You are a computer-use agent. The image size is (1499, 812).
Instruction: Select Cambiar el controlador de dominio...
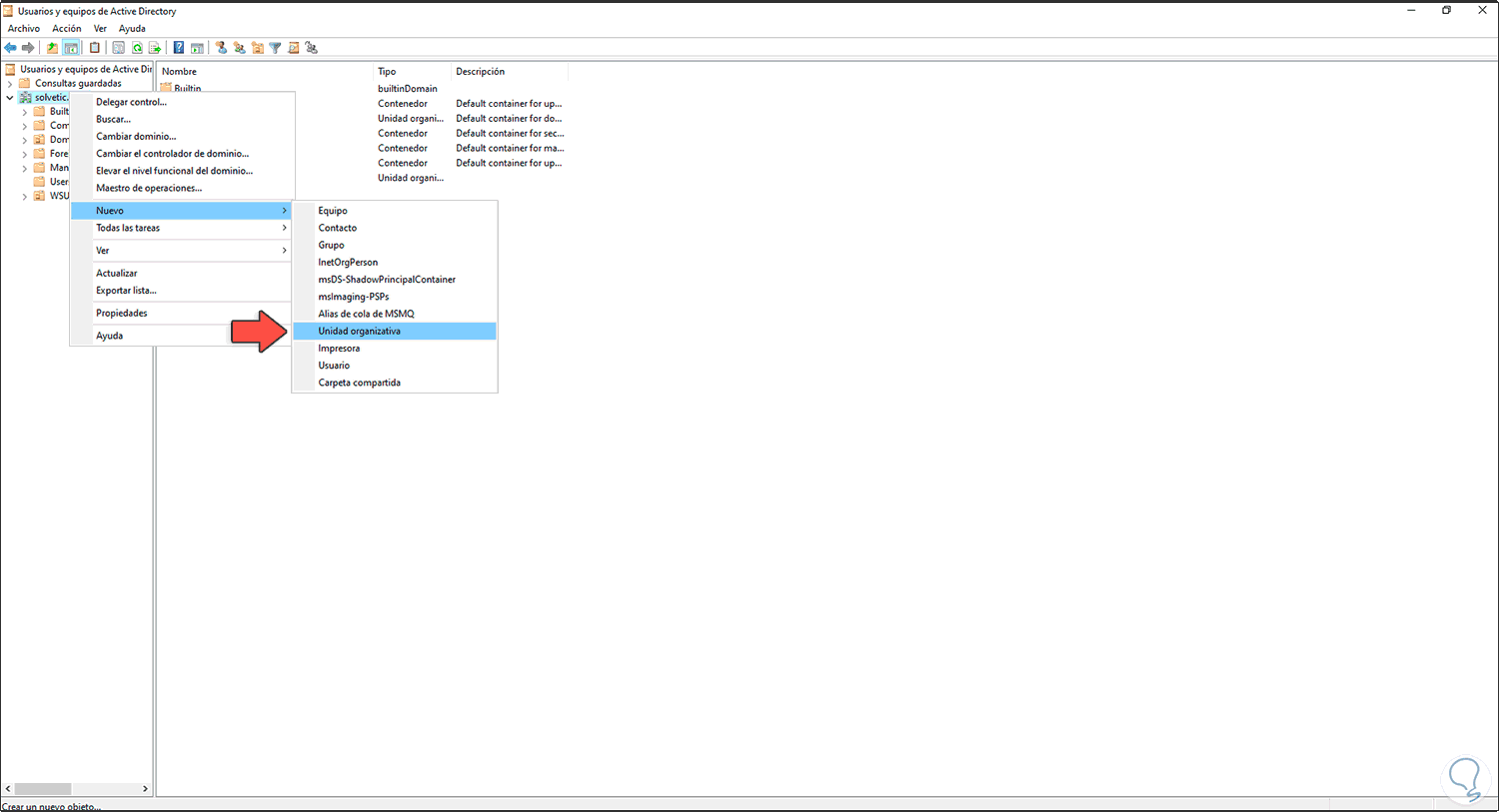click(181, 154)
